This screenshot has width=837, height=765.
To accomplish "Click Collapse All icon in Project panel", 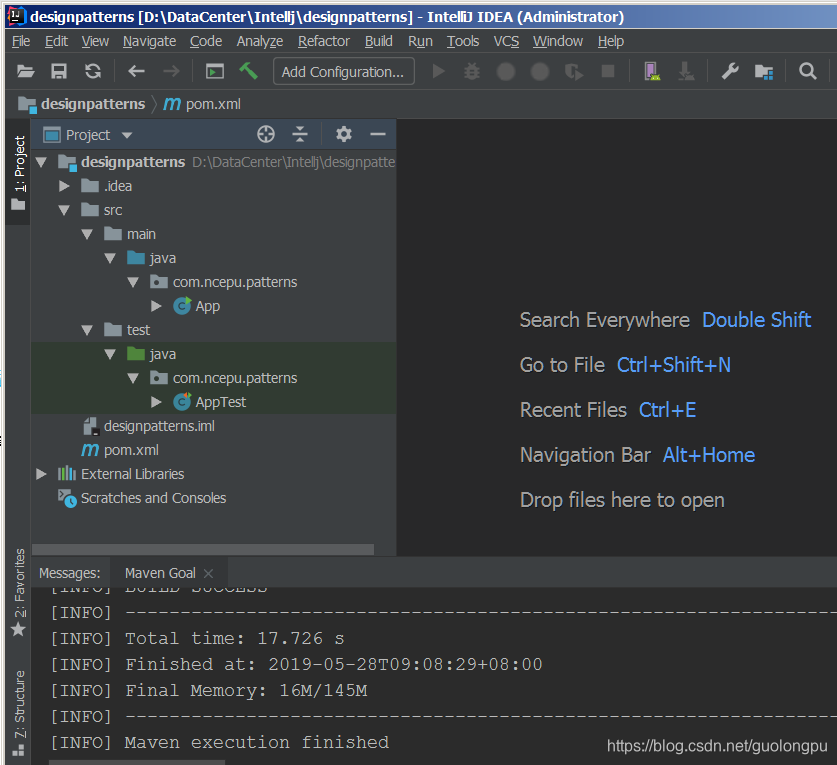I will coord(300,134).
